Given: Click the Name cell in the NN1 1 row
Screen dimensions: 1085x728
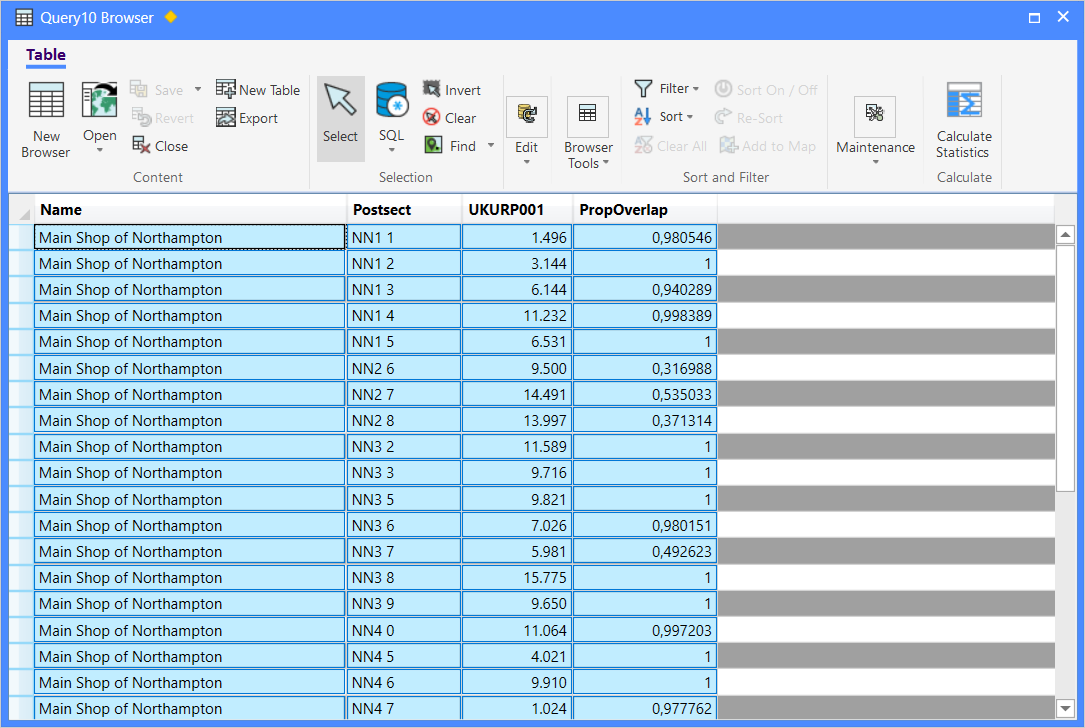Looking at the screenshot, I should (190, 237).
